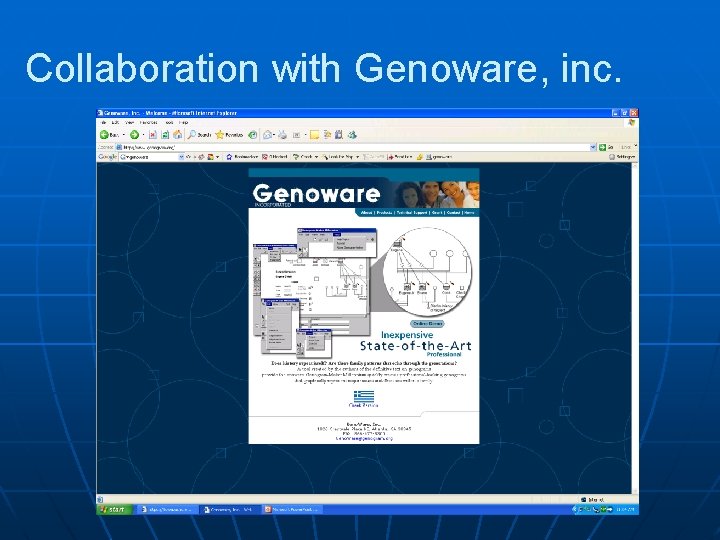Click the spell Check button on Google toolbar
This screenshot has width=720, height=540.
pos(305,157)
